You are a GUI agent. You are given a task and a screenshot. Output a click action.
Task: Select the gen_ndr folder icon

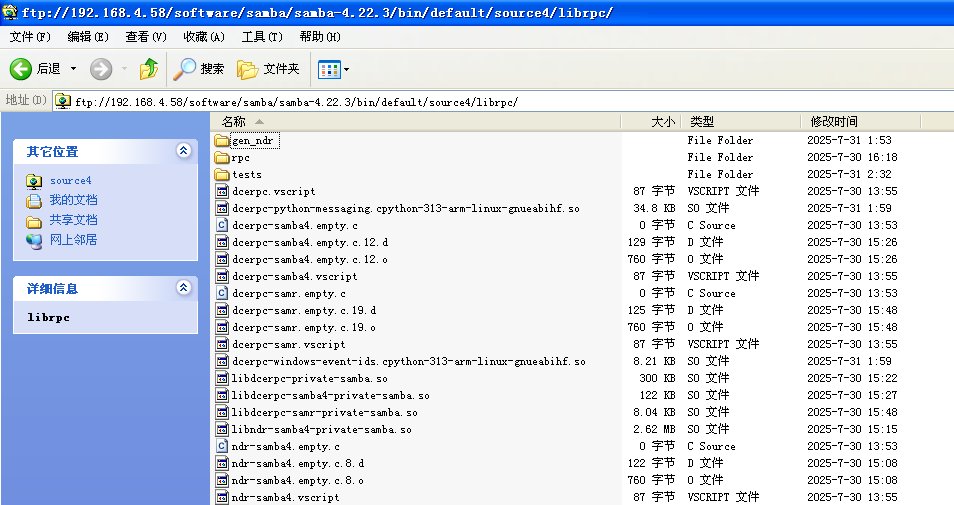tap(222, 141)
